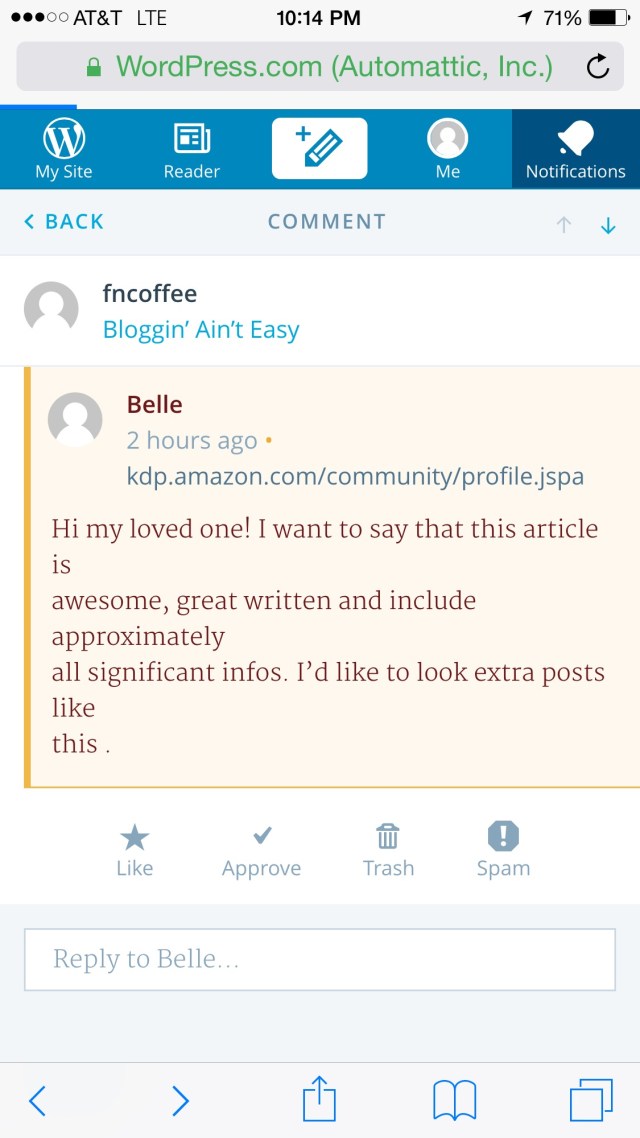Tap the COMMENT header title

pyautogui.click(x=326, y=222)
